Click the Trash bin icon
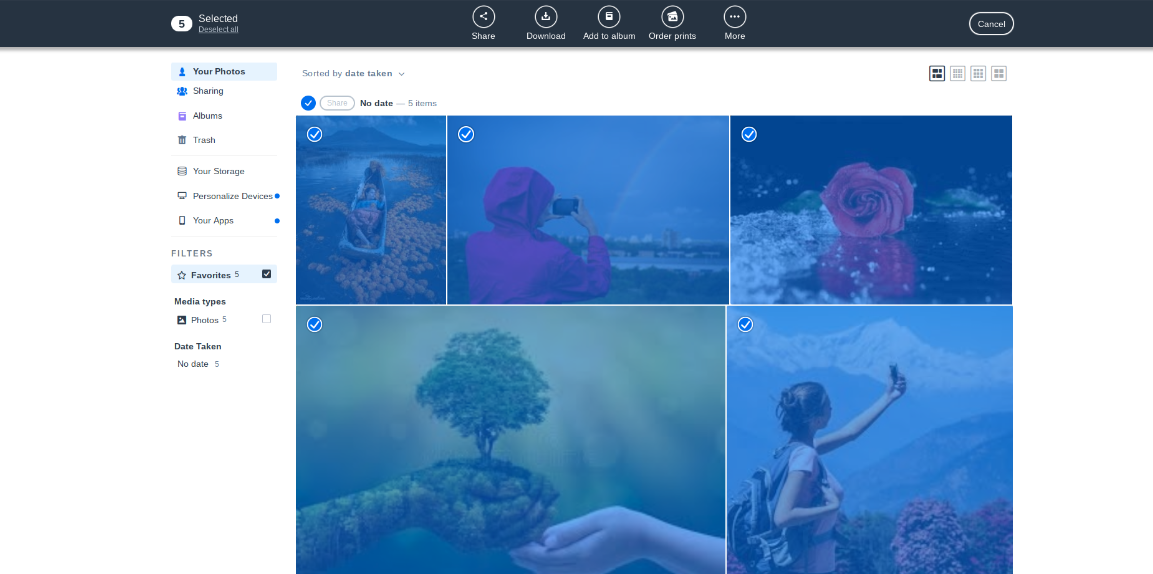The height and width of the screenshot is (574, 1153). point(182,140)
